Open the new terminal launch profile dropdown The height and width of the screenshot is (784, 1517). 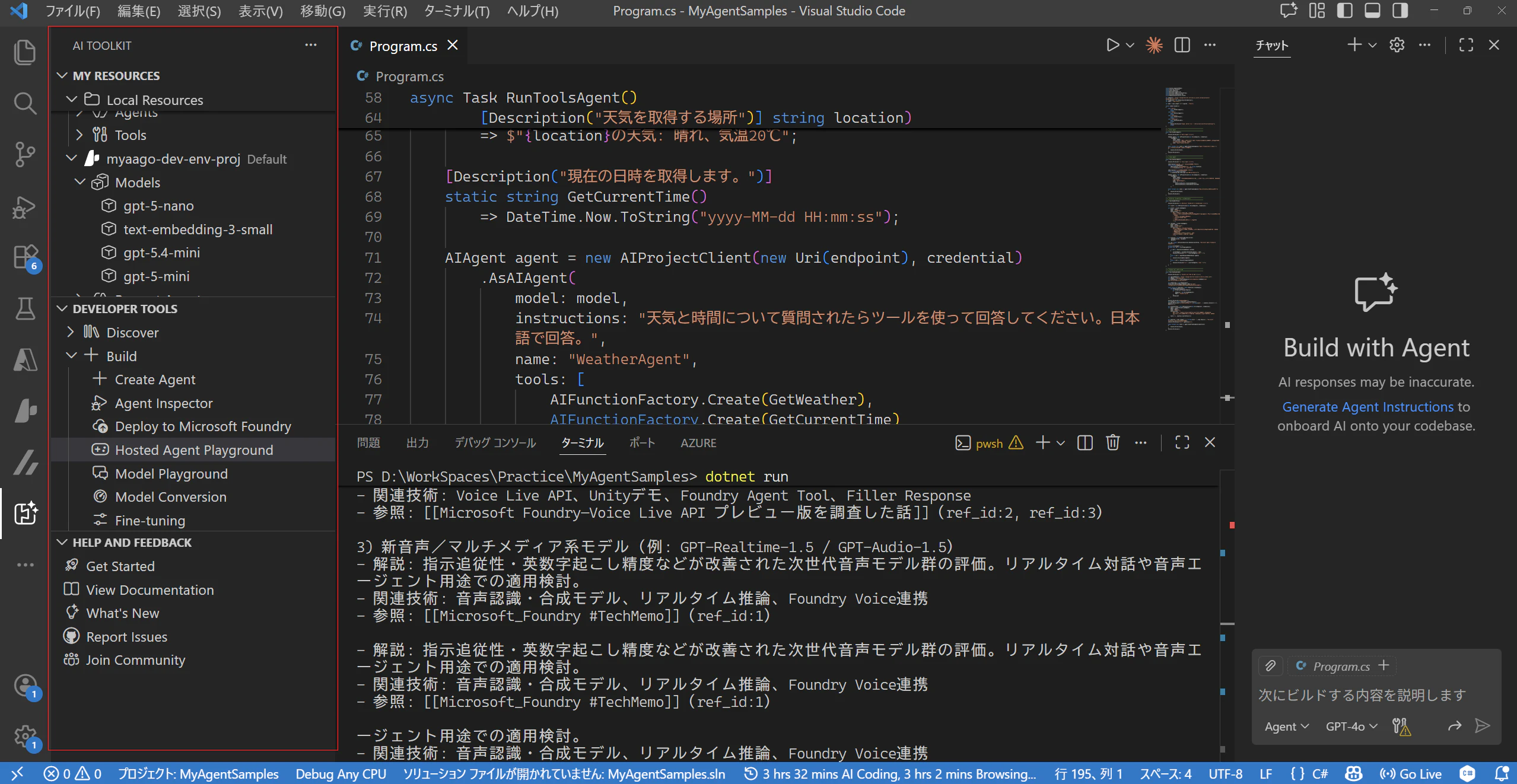click(x=1061, y=443)
